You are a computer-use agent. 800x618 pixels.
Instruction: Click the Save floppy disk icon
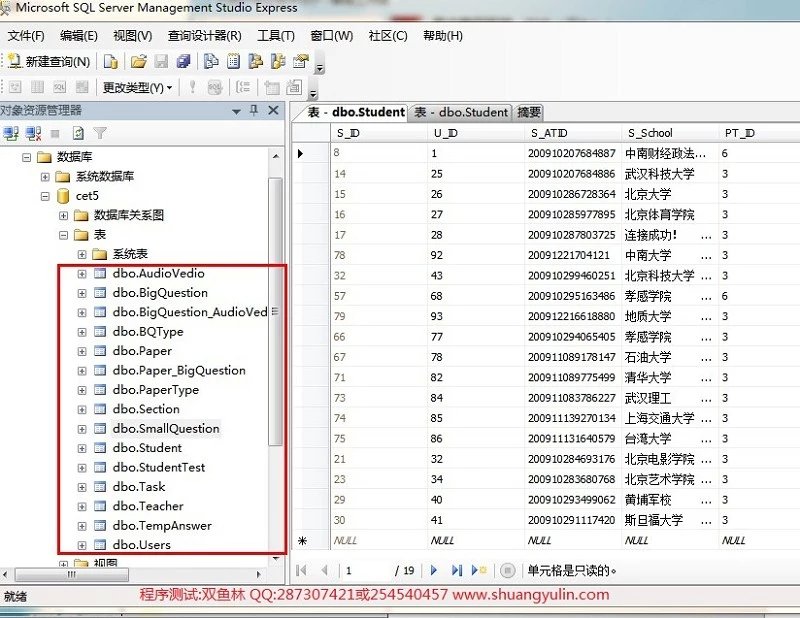coord(161,62)
